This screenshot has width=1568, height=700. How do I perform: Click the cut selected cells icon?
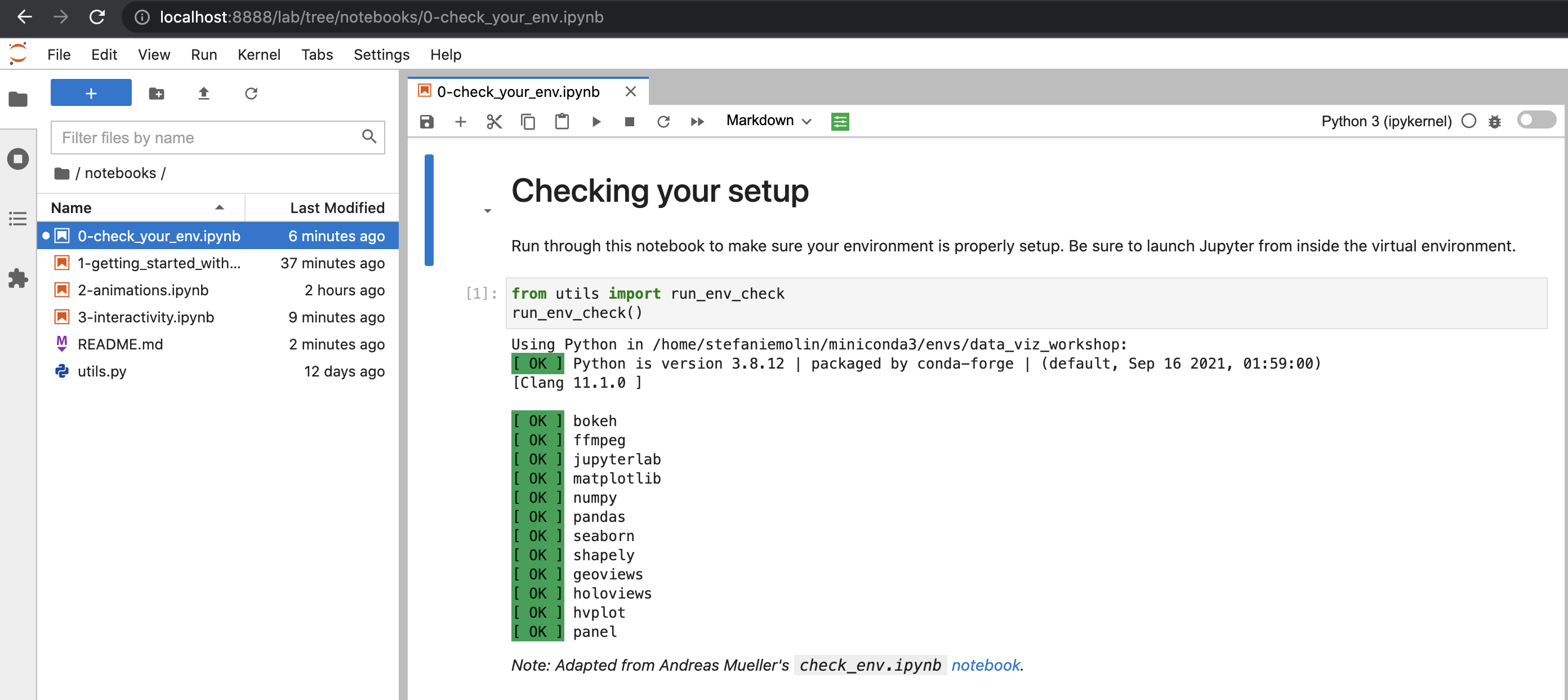pos(493,120)
